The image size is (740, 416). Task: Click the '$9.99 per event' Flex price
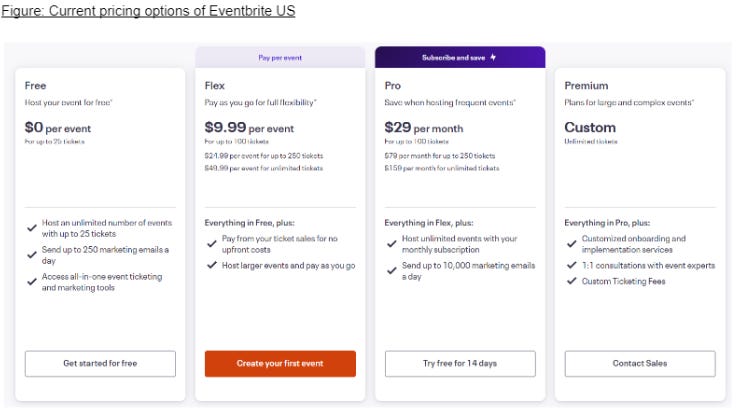[249, 128]
